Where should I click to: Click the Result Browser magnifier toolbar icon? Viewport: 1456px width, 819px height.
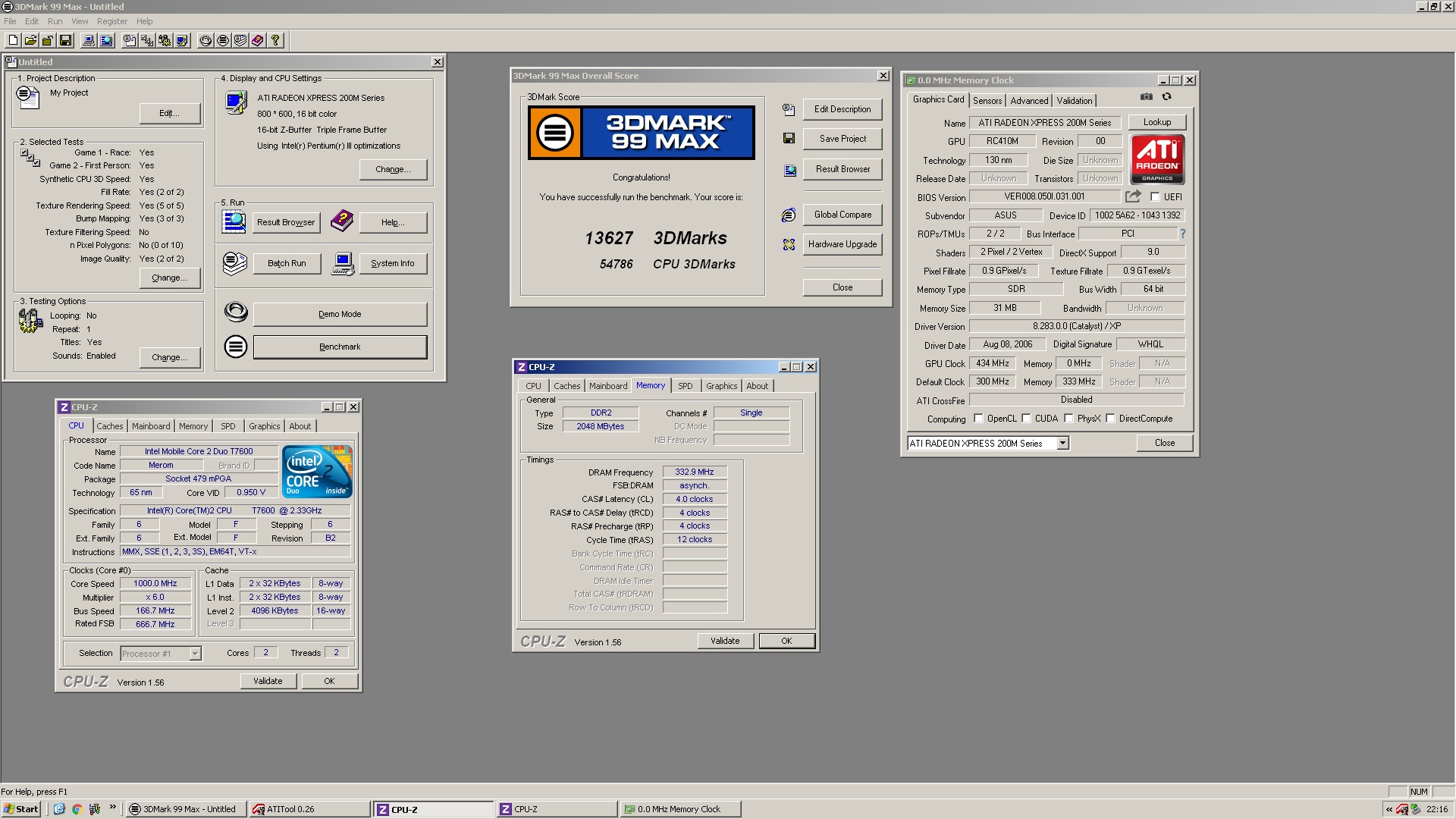[x=106, y=41]
